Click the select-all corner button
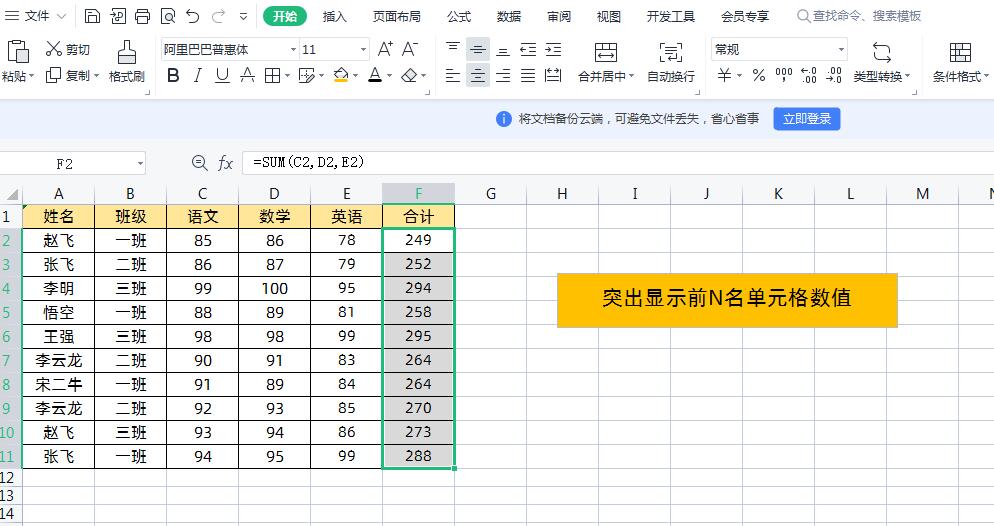This screenshot has width=994, height=526. point(11,195)
